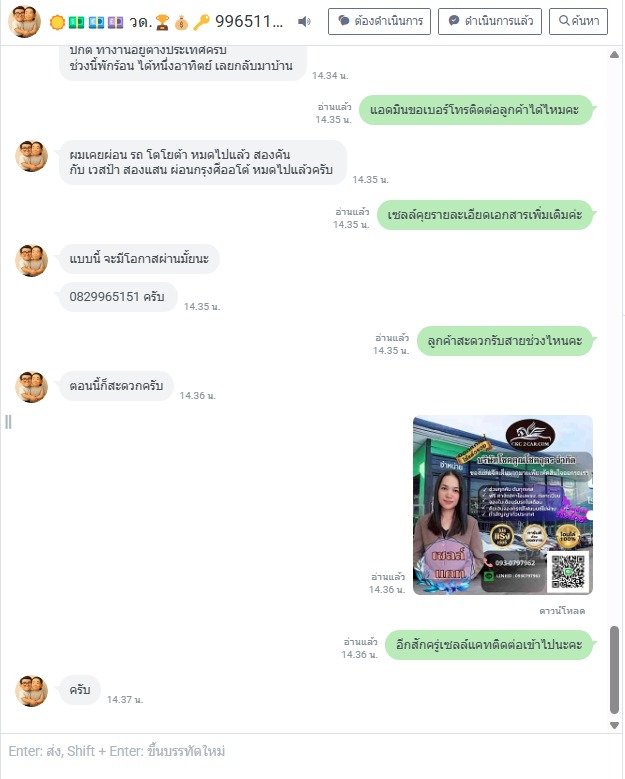This screenshot has height=779, width=625.
Task: Click the key emoji icon in chat title
Action: [x=201, y=22]
